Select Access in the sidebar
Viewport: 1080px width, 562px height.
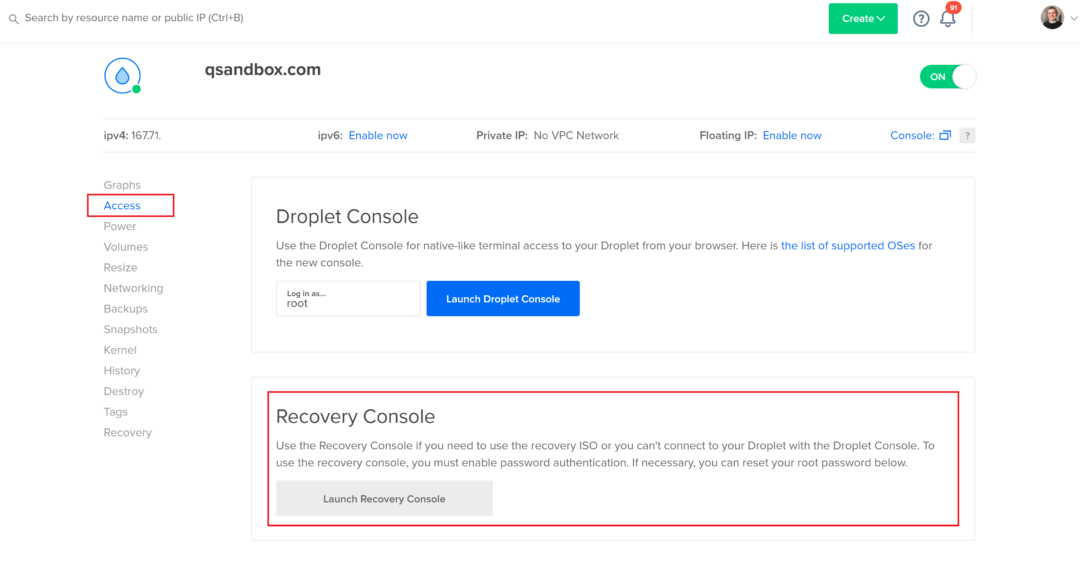(122, 206)
